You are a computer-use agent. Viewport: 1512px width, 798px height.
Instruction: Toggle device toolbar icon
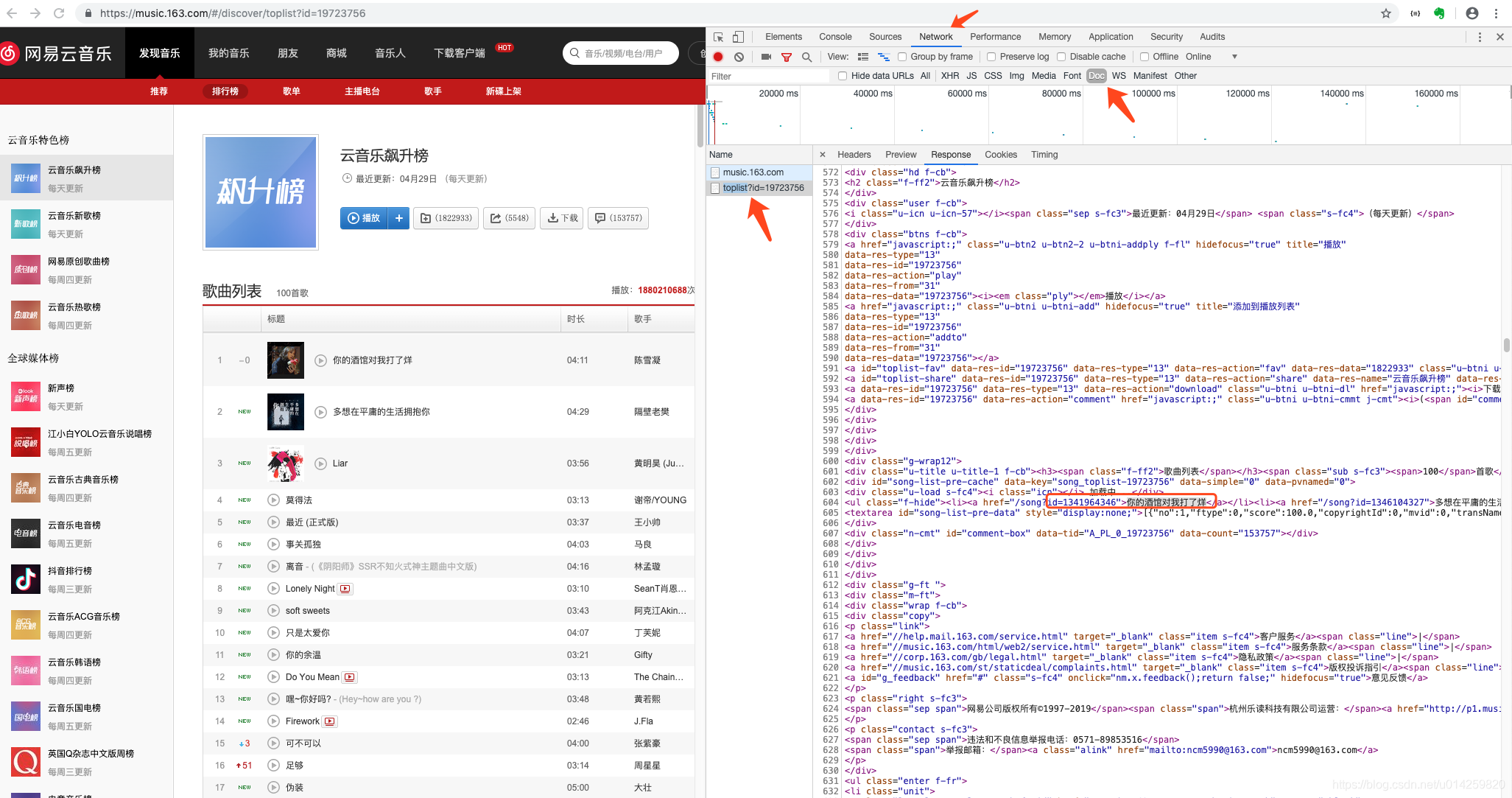click(x=738, y=37)
